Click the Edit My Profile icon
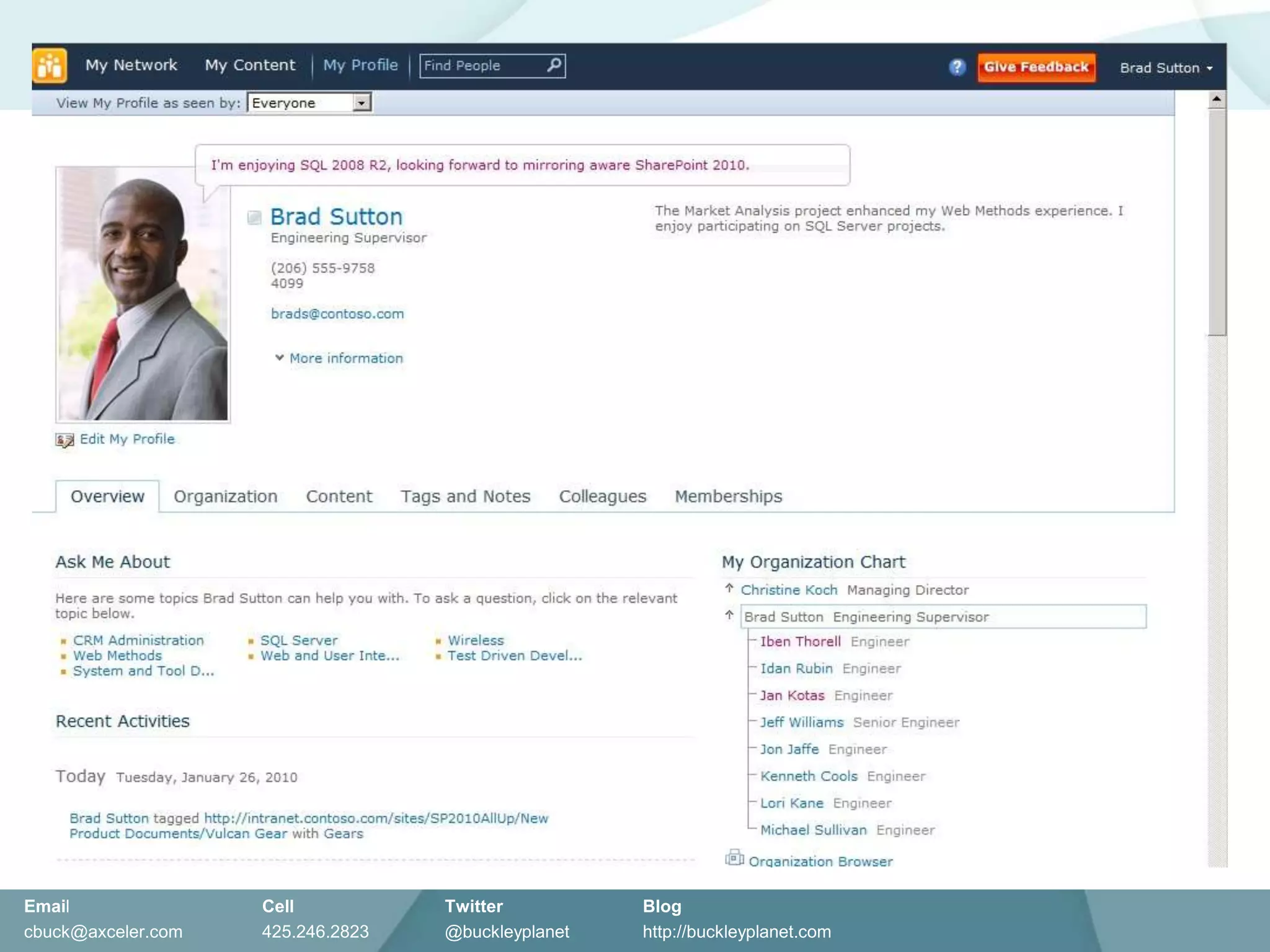 pyautogui.click(x=64, y=440)
